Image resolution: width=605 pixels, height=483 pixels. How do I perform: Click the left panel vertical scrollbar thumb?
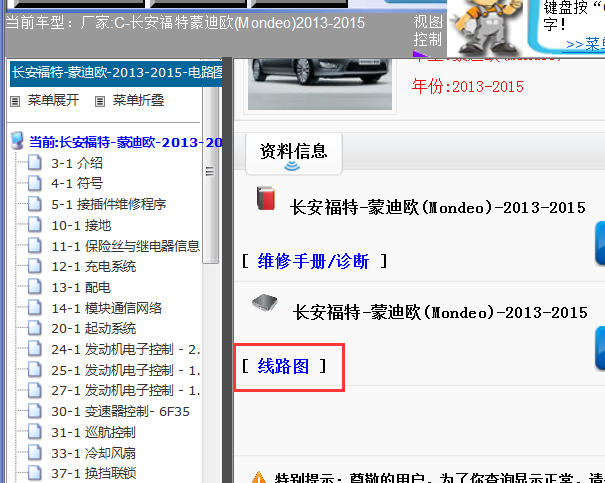coord(210,174)
